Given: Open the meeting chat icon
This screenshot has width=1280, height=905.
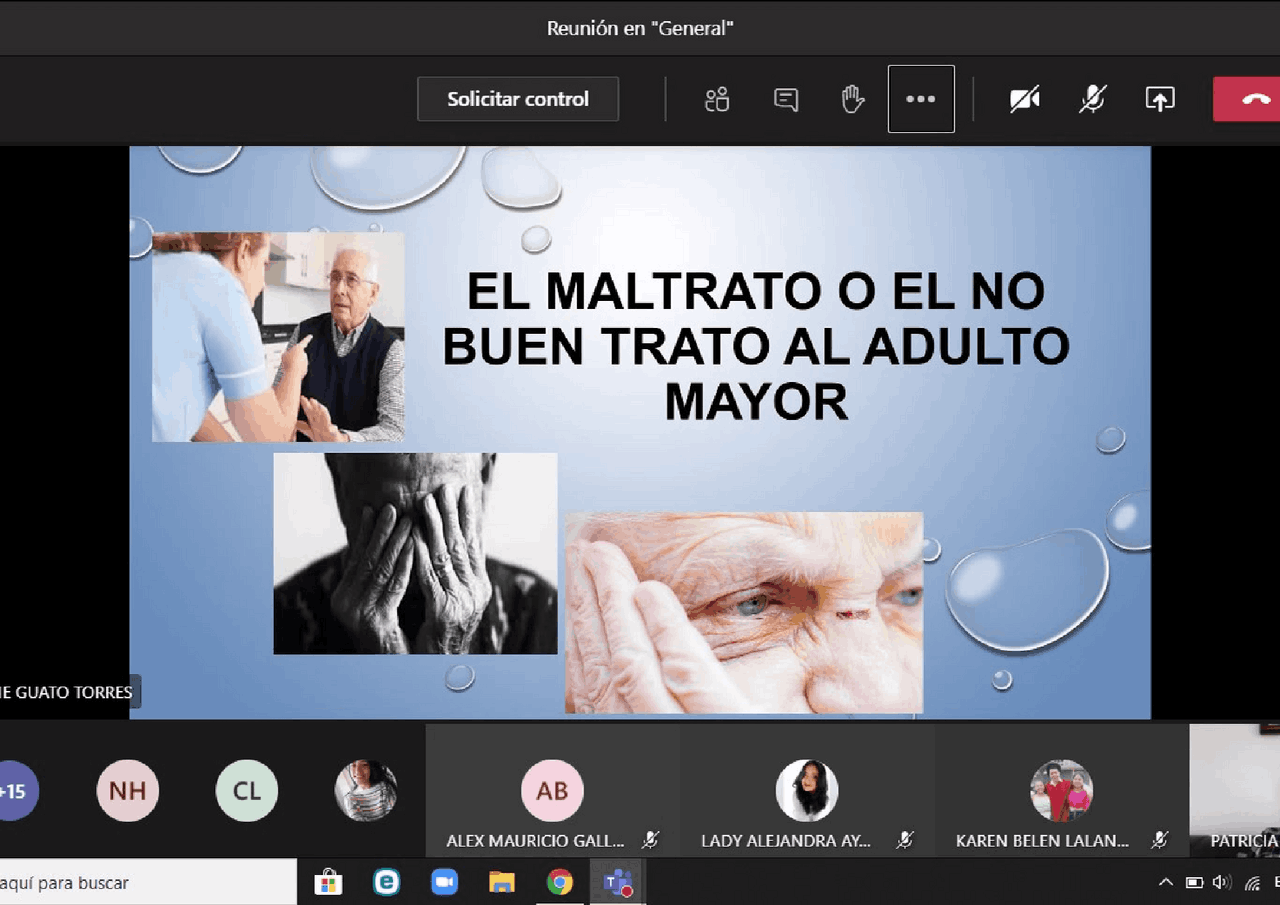Looking at the screenshot, I should 786,99.
